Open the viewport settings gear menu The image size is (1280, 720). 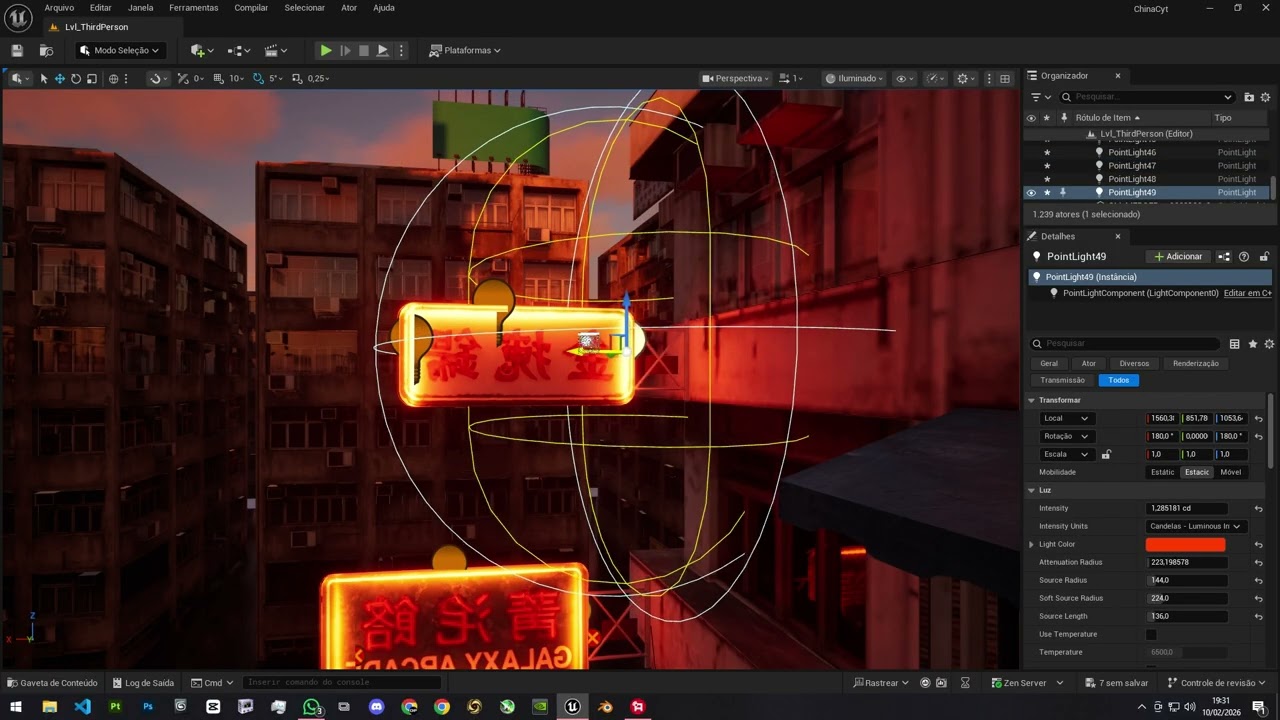[x=966, y=78]
